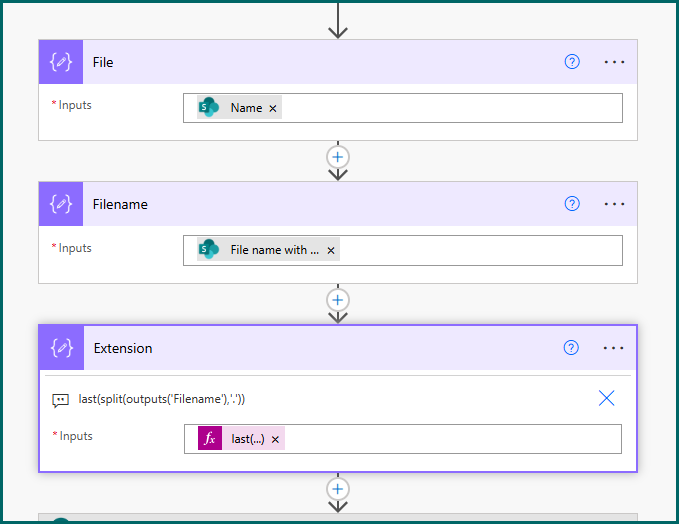Viewport: 679px width, 524px height.
Task: Click the File action compose icon
Action: 61,62
